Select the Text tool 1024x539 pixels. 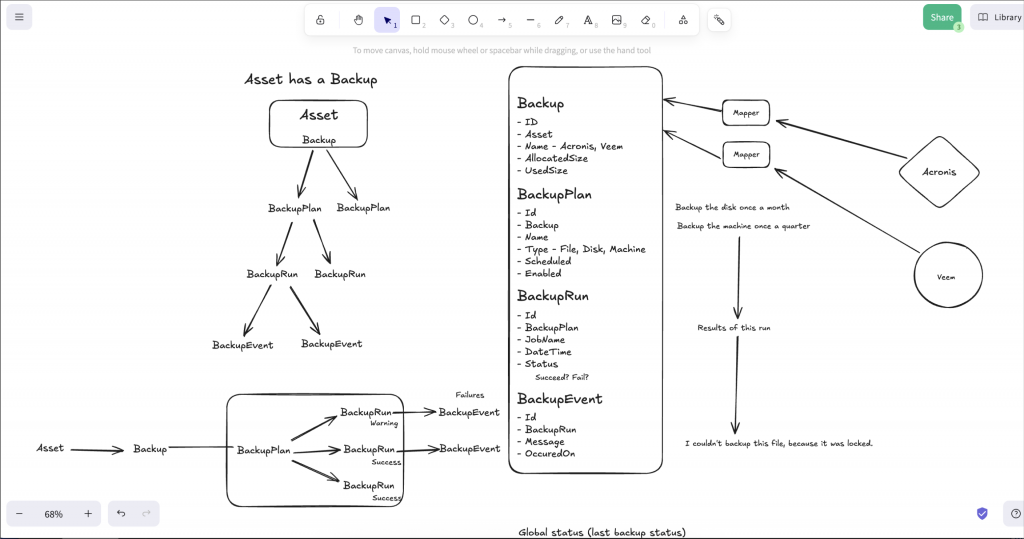point(588,20)
